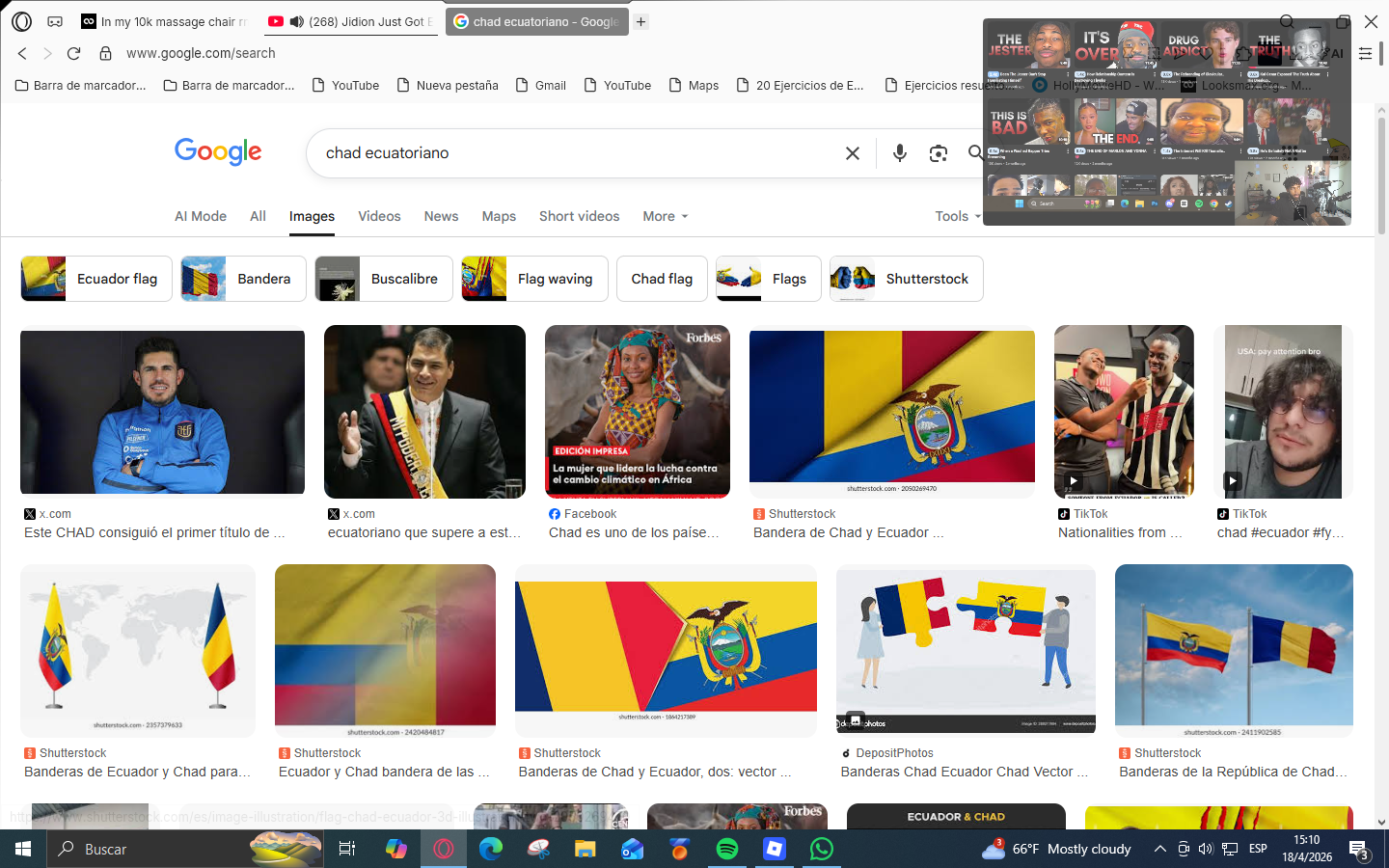Start voice search with the microphone icon
Viewport: 1389px width, 868px height.
(x=899, y=153)
